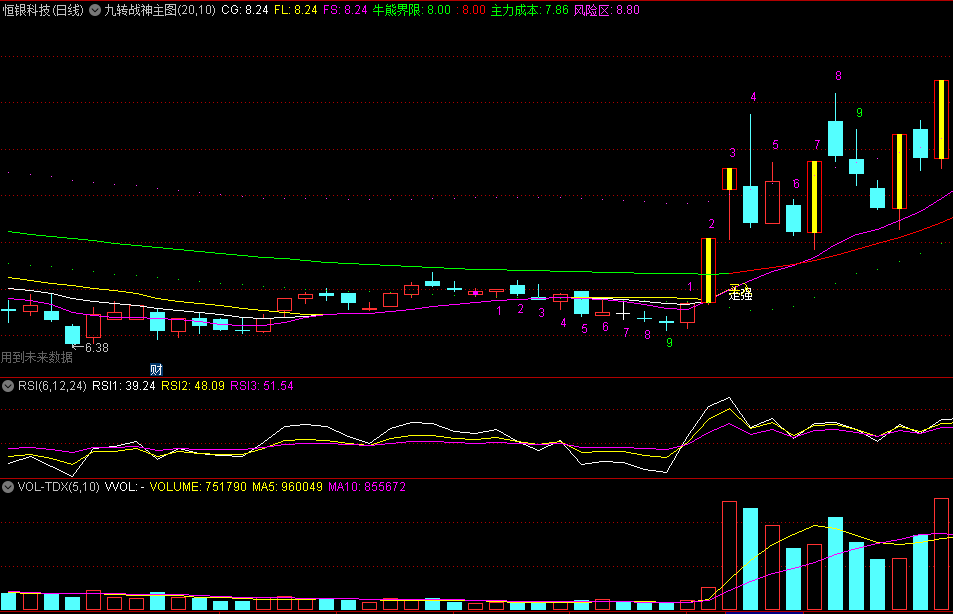This screenshot has height=614, width=953.
Task: Open the VOL-TDX indicator dropdown circle
Action: [8, 487]
